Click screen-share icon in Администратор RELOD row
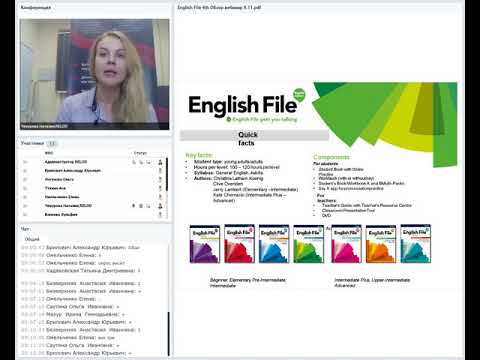 point(148,162)
